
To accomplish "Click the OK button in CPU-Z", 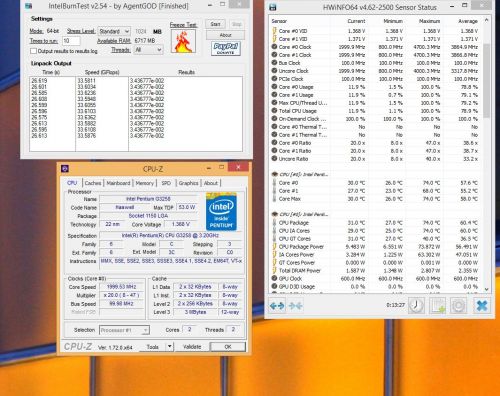I will point(228,347).
